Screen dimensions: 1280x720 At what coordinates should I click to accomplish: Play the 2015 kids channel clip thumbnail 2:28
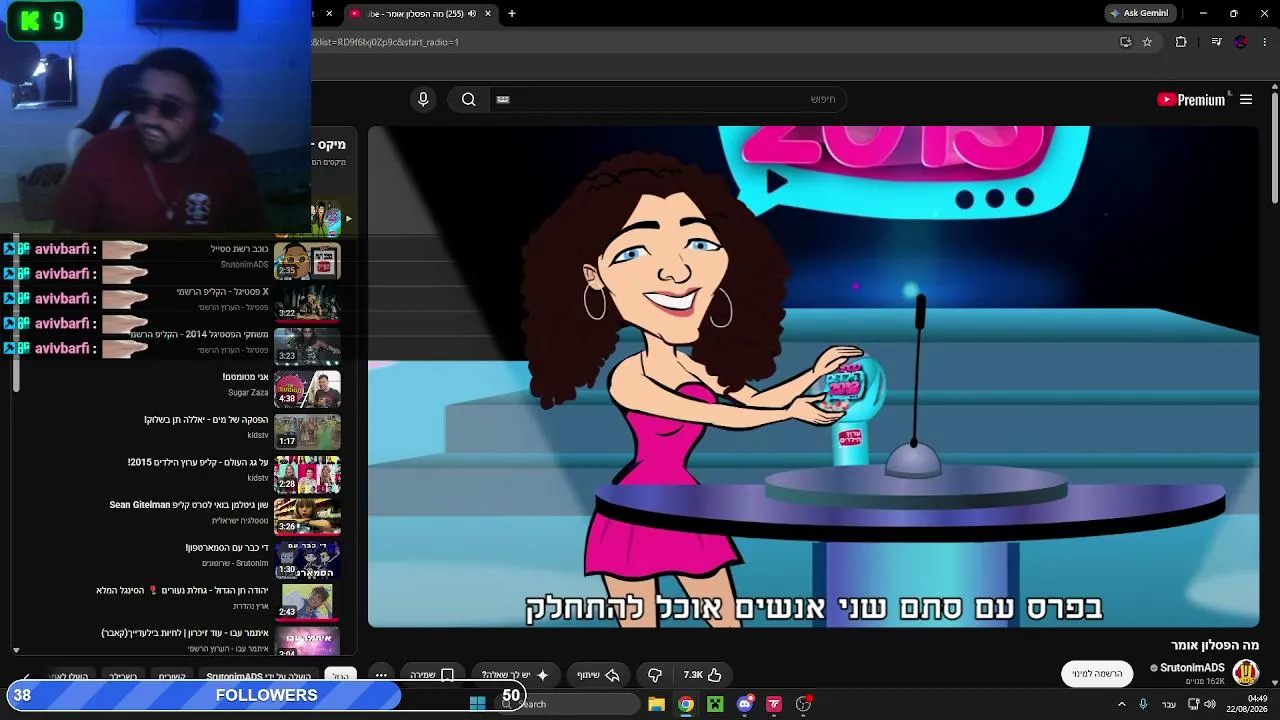pos(307,475)
